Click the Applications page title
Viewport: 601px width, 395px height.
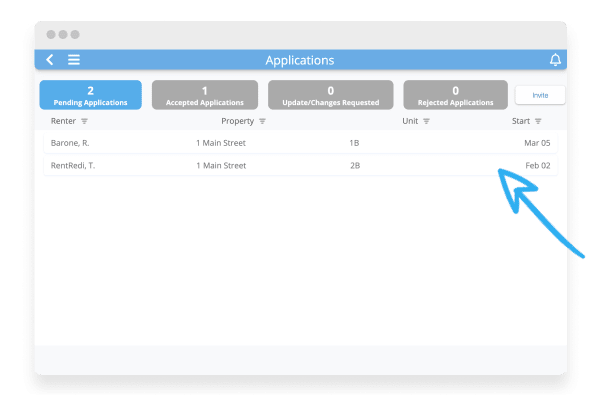click(300, 61)
